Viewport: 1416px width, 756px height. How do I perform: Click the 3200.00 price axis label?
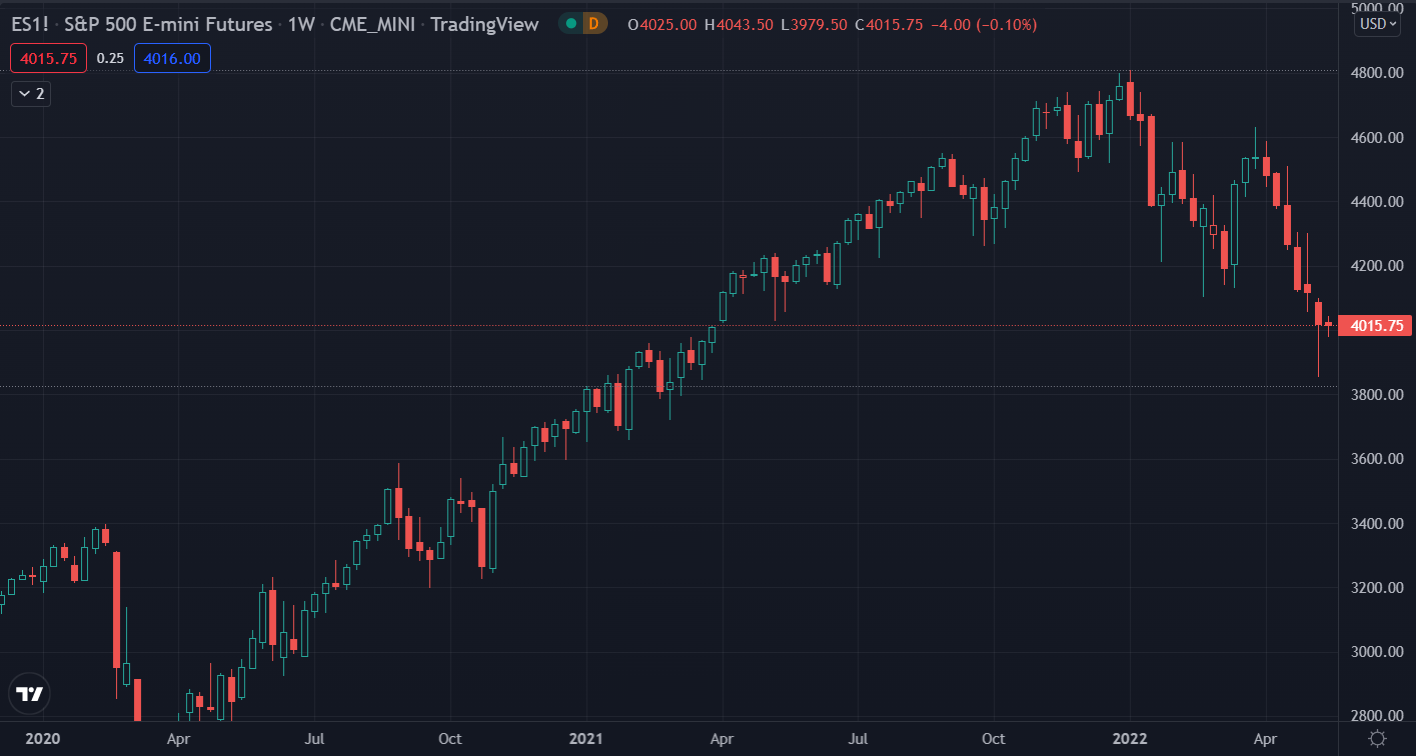coord(1376,588)
